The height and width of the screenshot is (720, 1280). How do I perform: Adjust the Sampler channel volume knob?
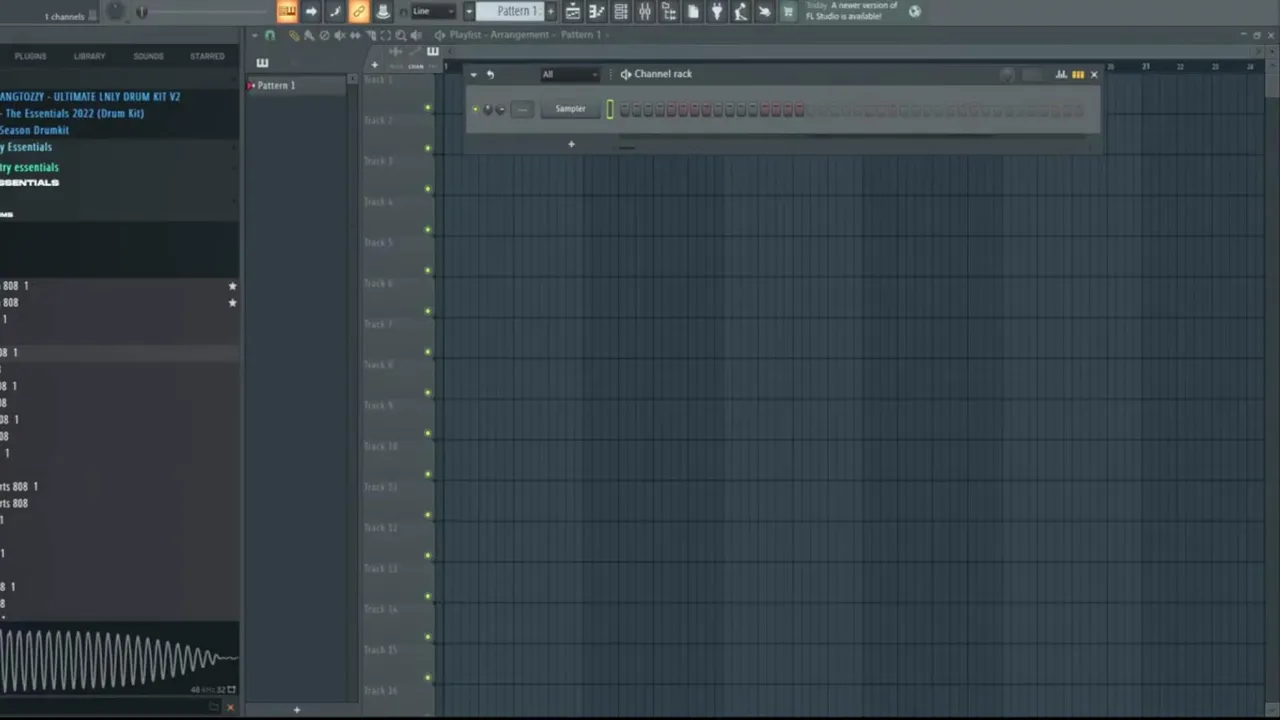pos(500,109)
